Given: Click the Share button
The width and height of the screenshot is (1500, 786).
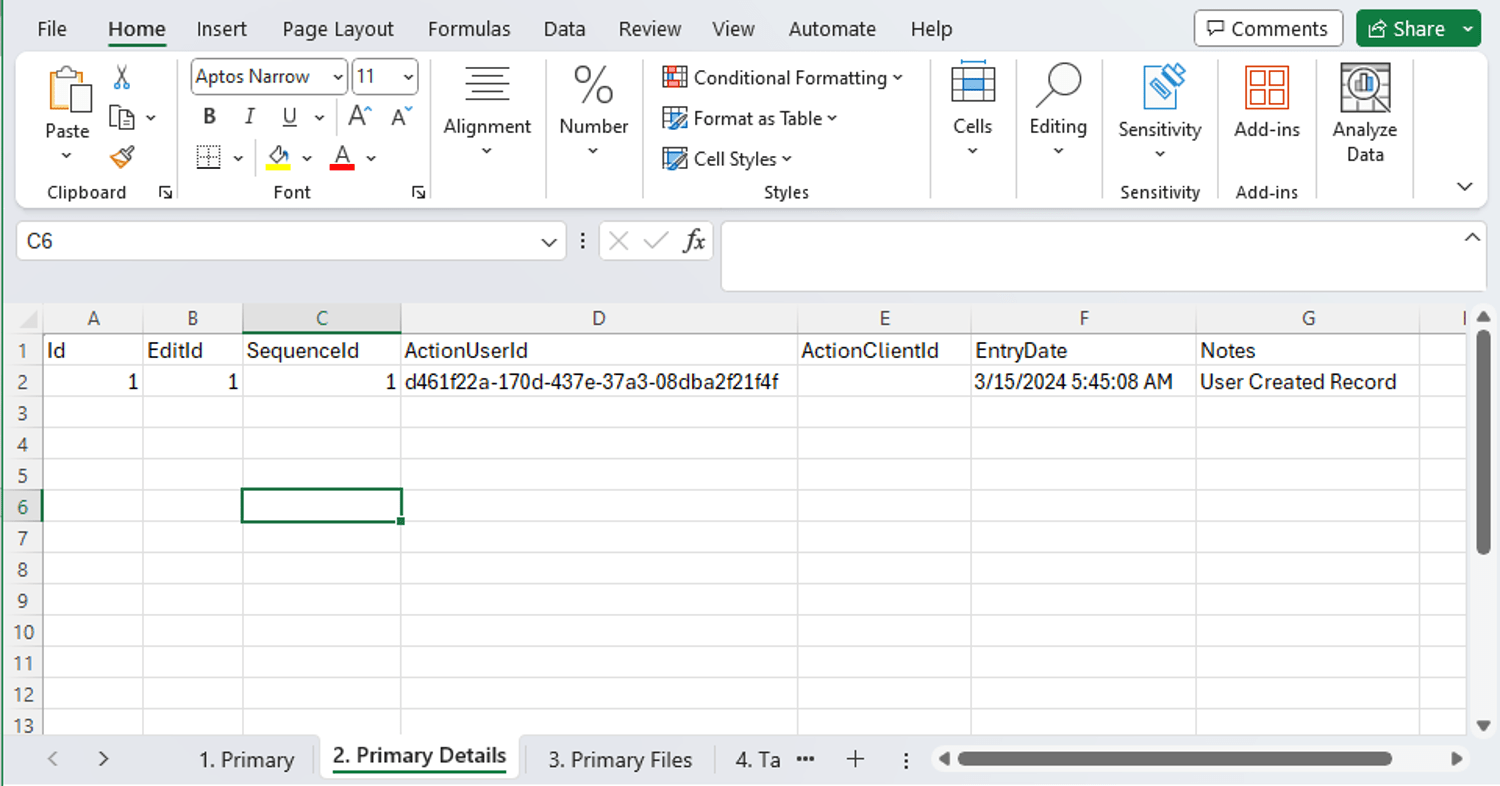Looking at the screenshot, I should pos(1412,28).
